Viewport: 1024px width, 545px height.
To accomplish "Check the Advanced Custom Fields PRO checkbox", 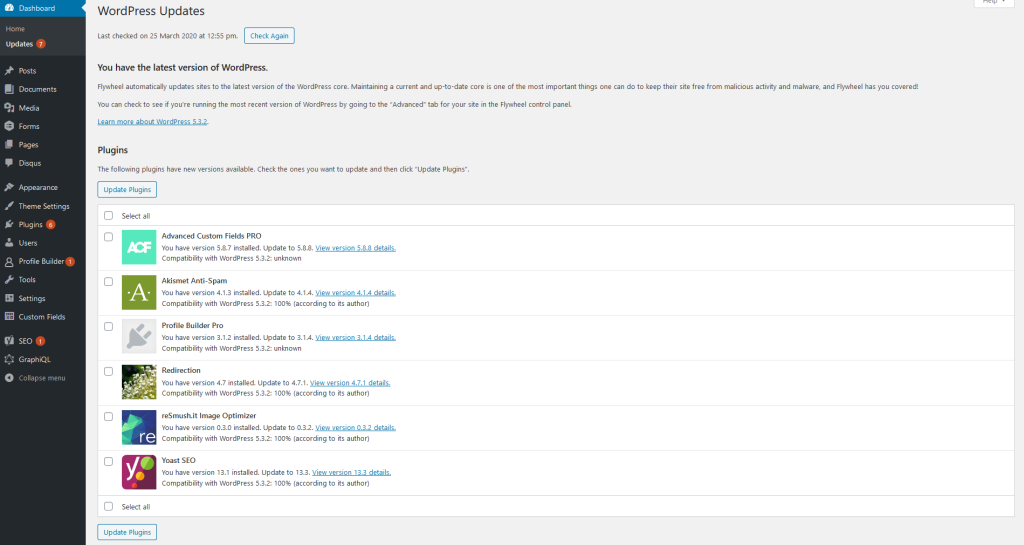I will [x=108, y=237].
